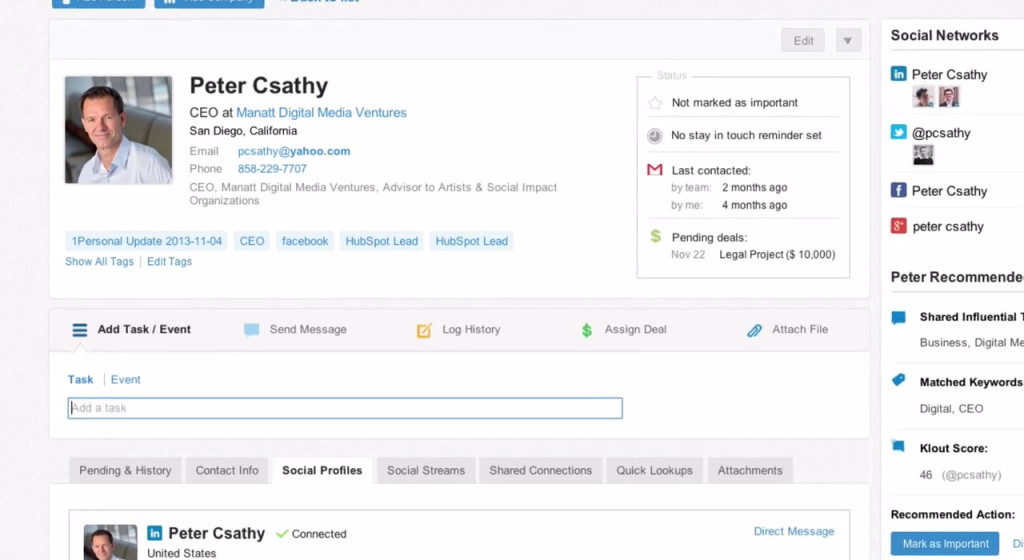
Task: Click the Send Message envelope icon
Action: point(252,330)
